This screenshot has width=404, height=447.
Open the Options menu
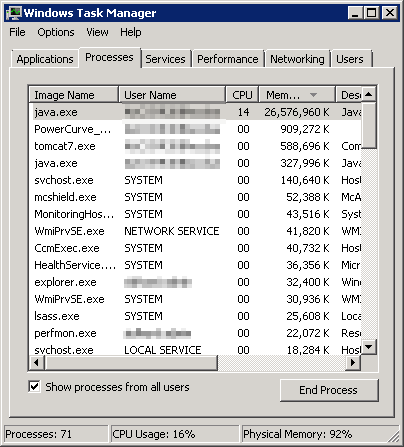[56, 32]
